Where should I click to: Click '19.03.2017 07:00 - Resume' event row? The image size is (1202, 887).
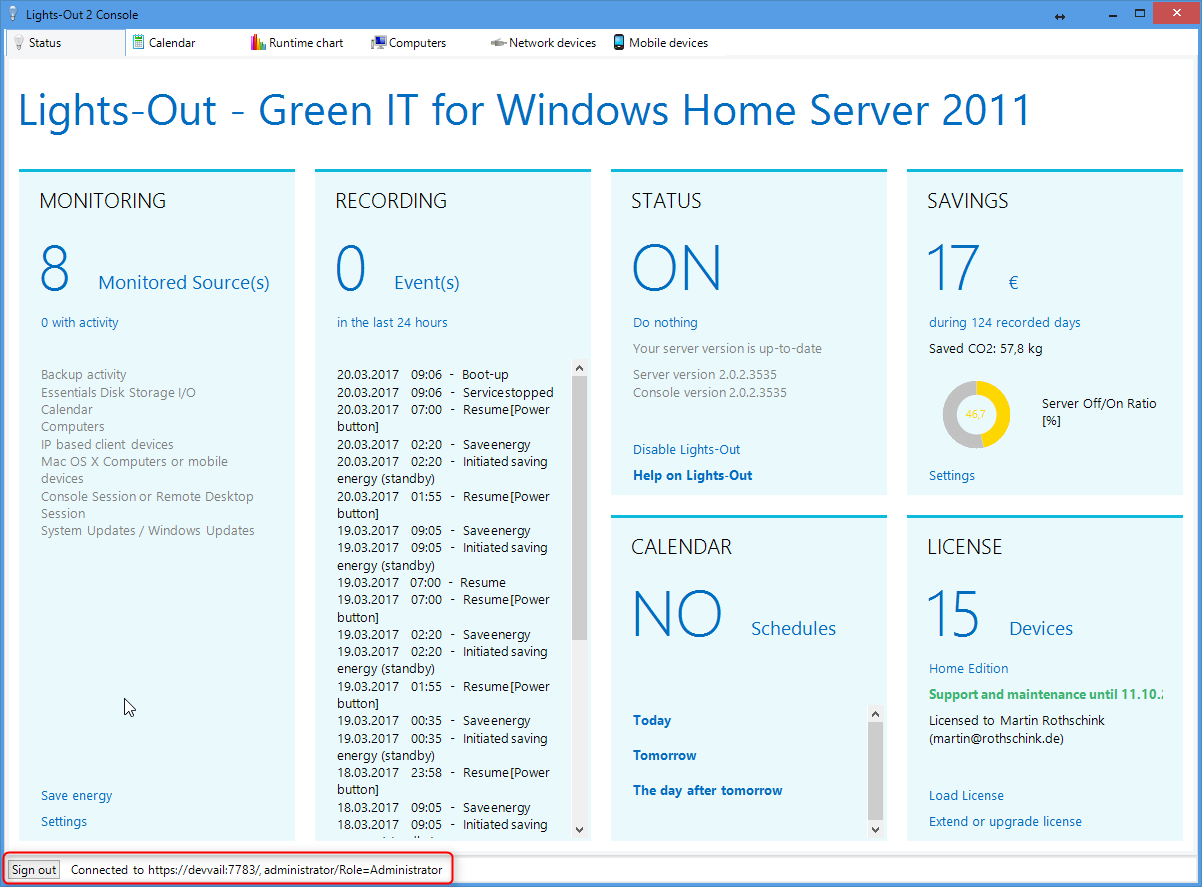(x=421, y=583)
